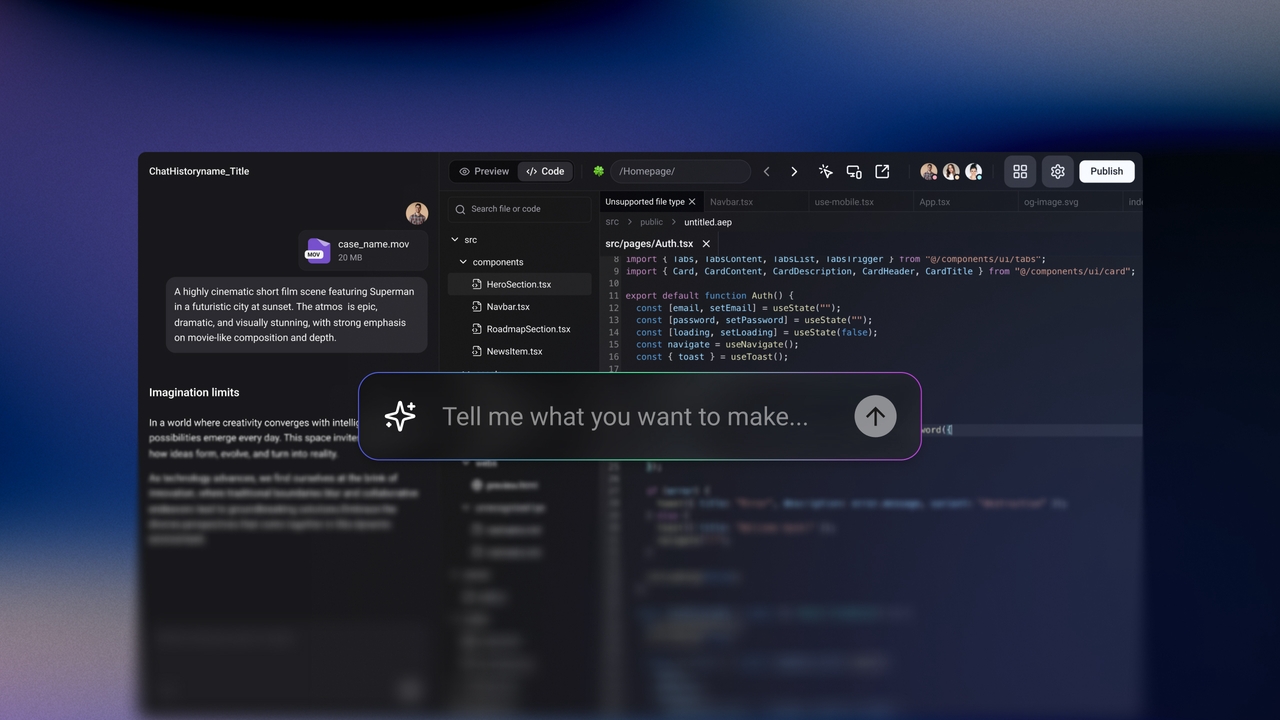Open settings gear button
This screenshot has height=720, width=1280.
pos(1057,171)
